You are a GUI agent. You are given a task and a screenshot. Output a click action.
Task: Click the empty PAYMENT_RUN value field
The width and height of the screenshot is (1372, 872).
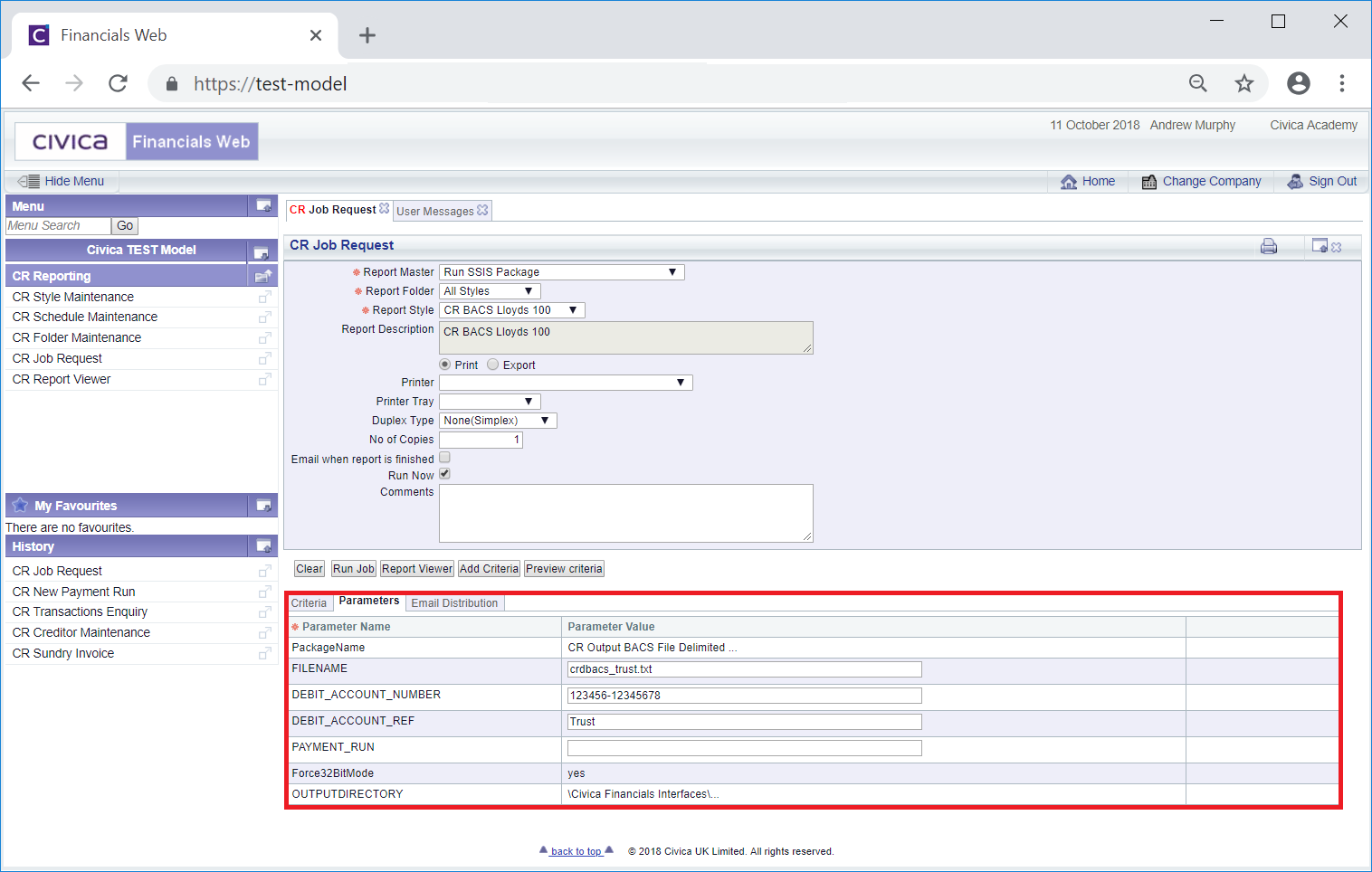tap(744, 748)
